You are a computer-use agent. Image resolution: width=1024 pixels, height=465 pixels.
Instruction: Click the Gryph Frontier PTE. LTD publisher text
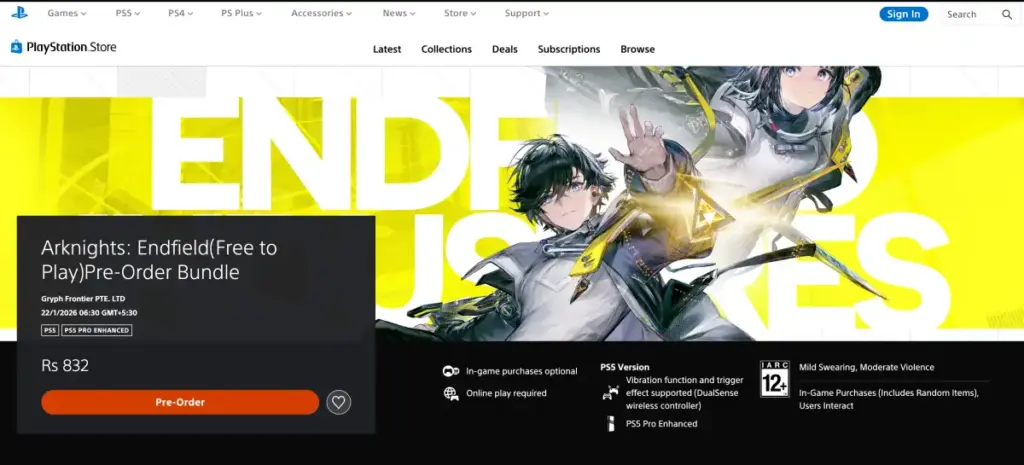point(83,298)
